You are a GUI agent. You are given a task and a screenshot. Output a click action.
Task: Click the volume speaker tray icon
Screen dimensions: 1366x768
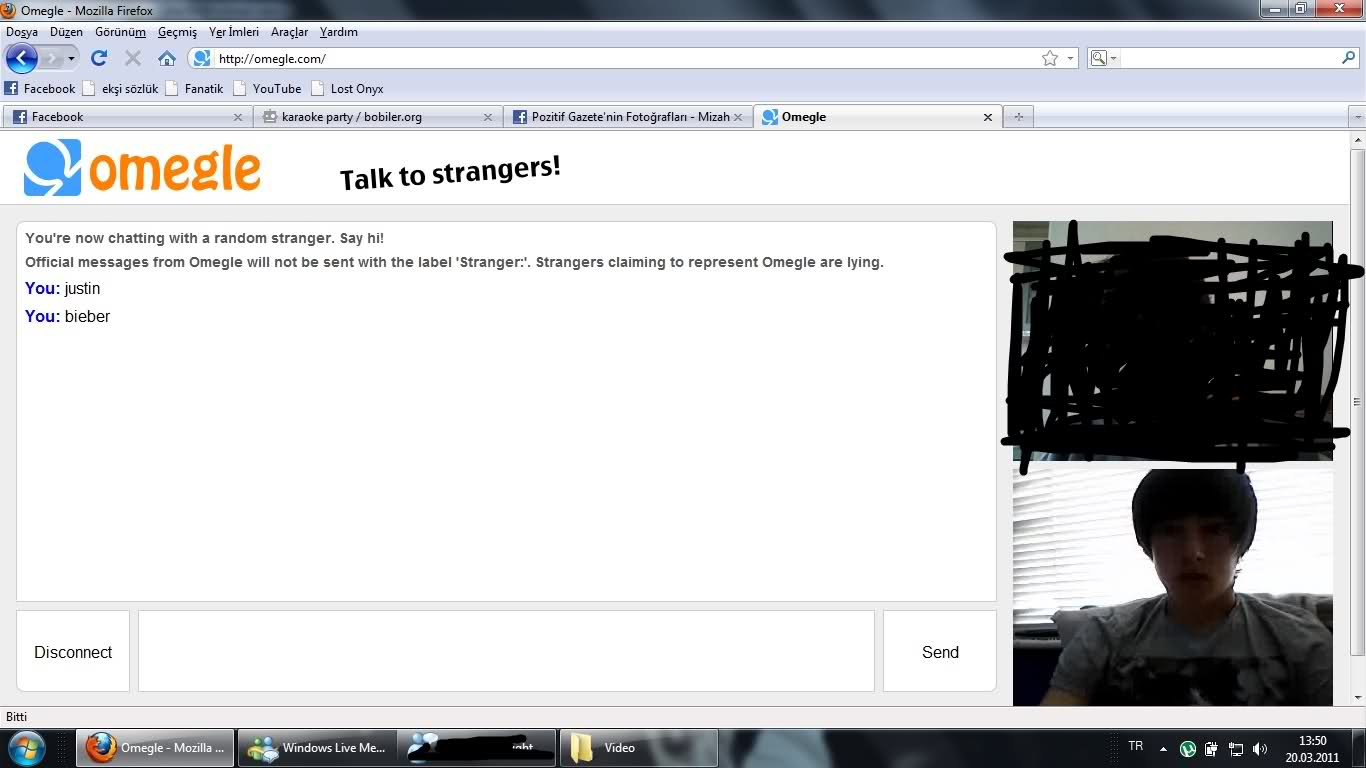point(1260,748)
